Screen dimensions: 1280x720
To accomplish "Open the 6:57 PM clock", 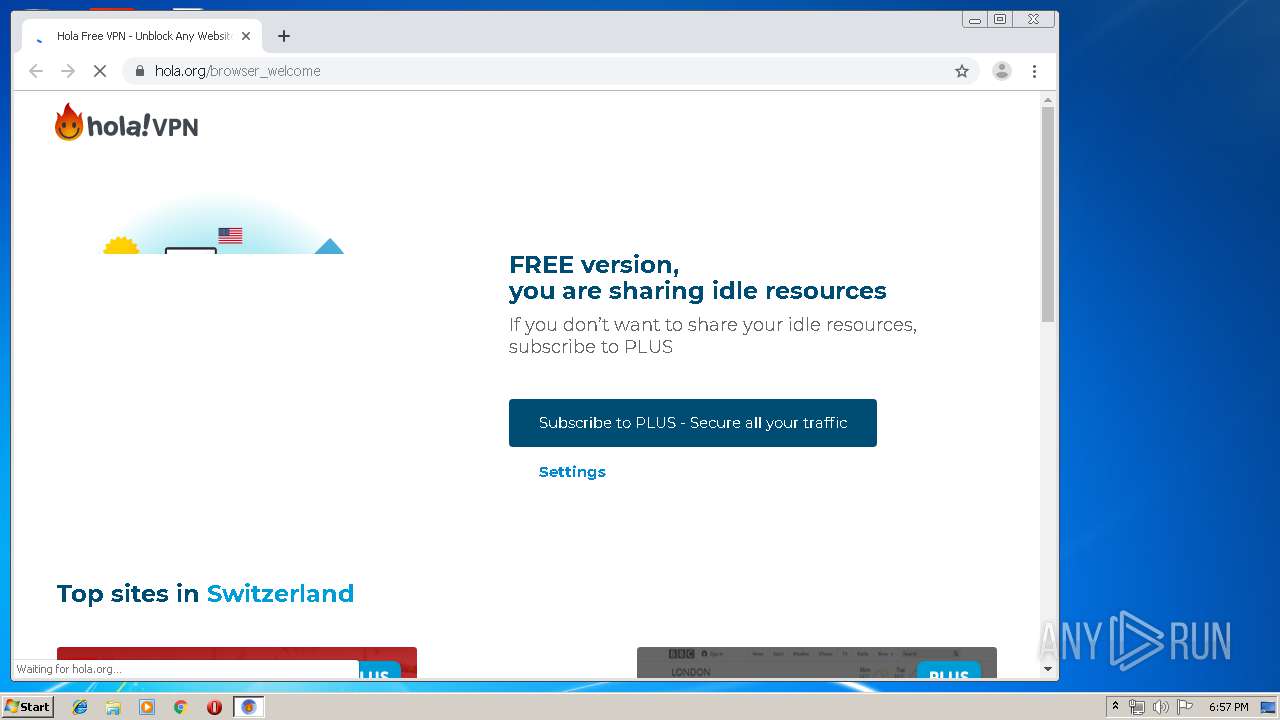I will pos(1229,707).
